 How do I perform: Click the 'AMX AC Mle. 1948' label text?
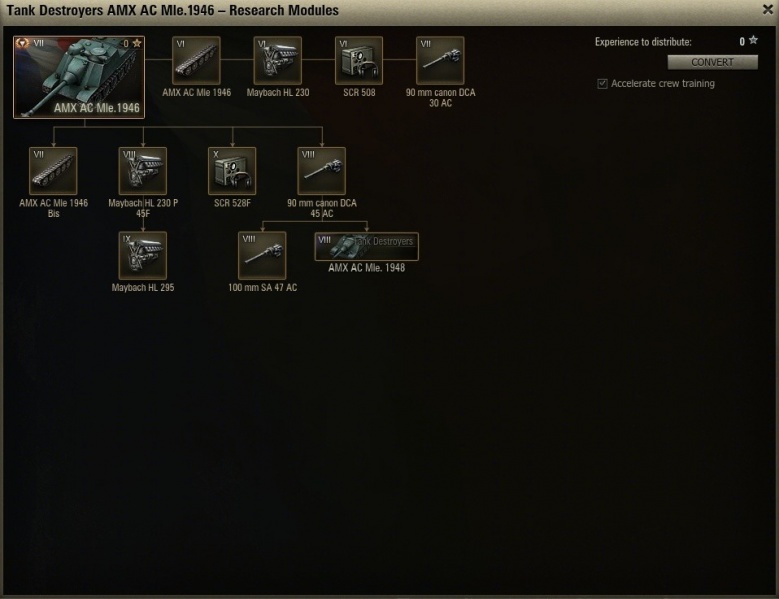[367, 268]
